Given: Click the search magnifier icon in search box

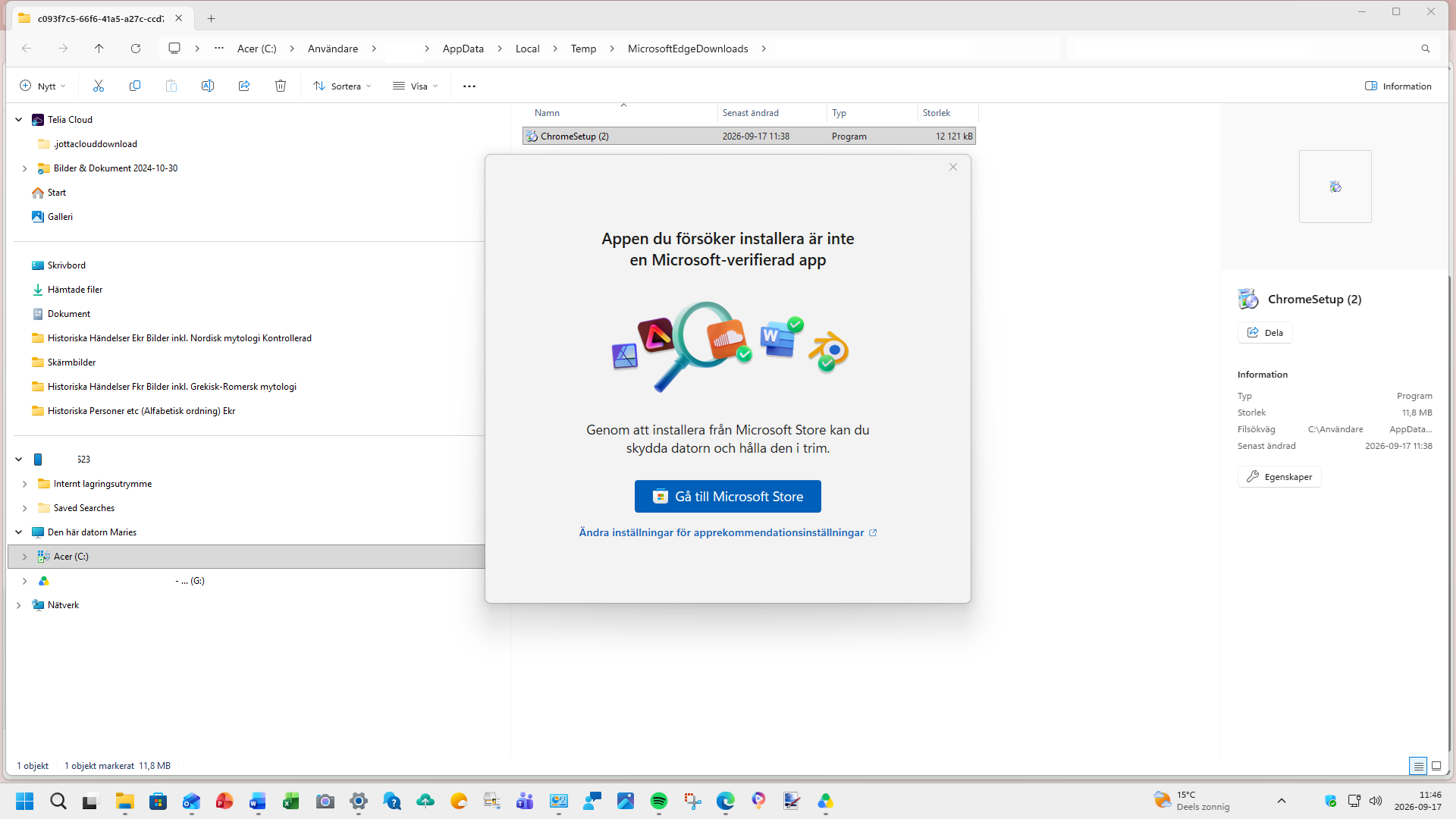Looking at the screenshot, I should pyautogui.click(x=1426, y=49).
